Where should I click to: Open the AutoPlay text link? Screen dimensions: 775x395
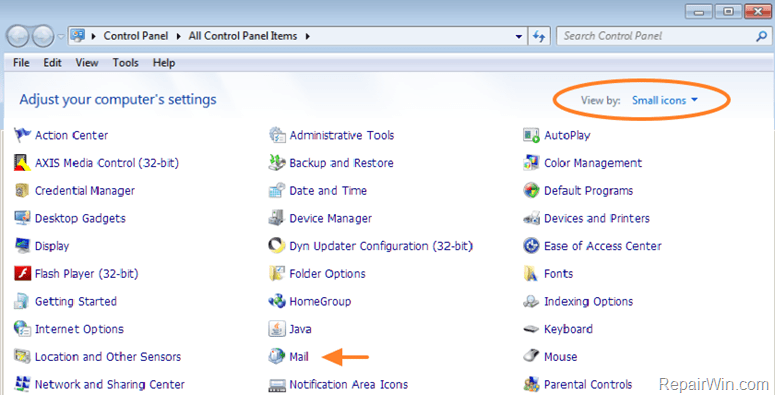click(567, 135)
